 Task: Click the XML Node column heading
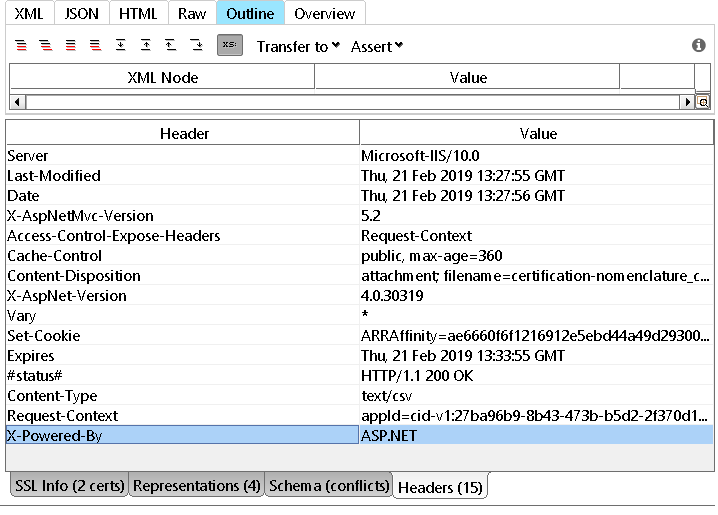tap(162, 77)
